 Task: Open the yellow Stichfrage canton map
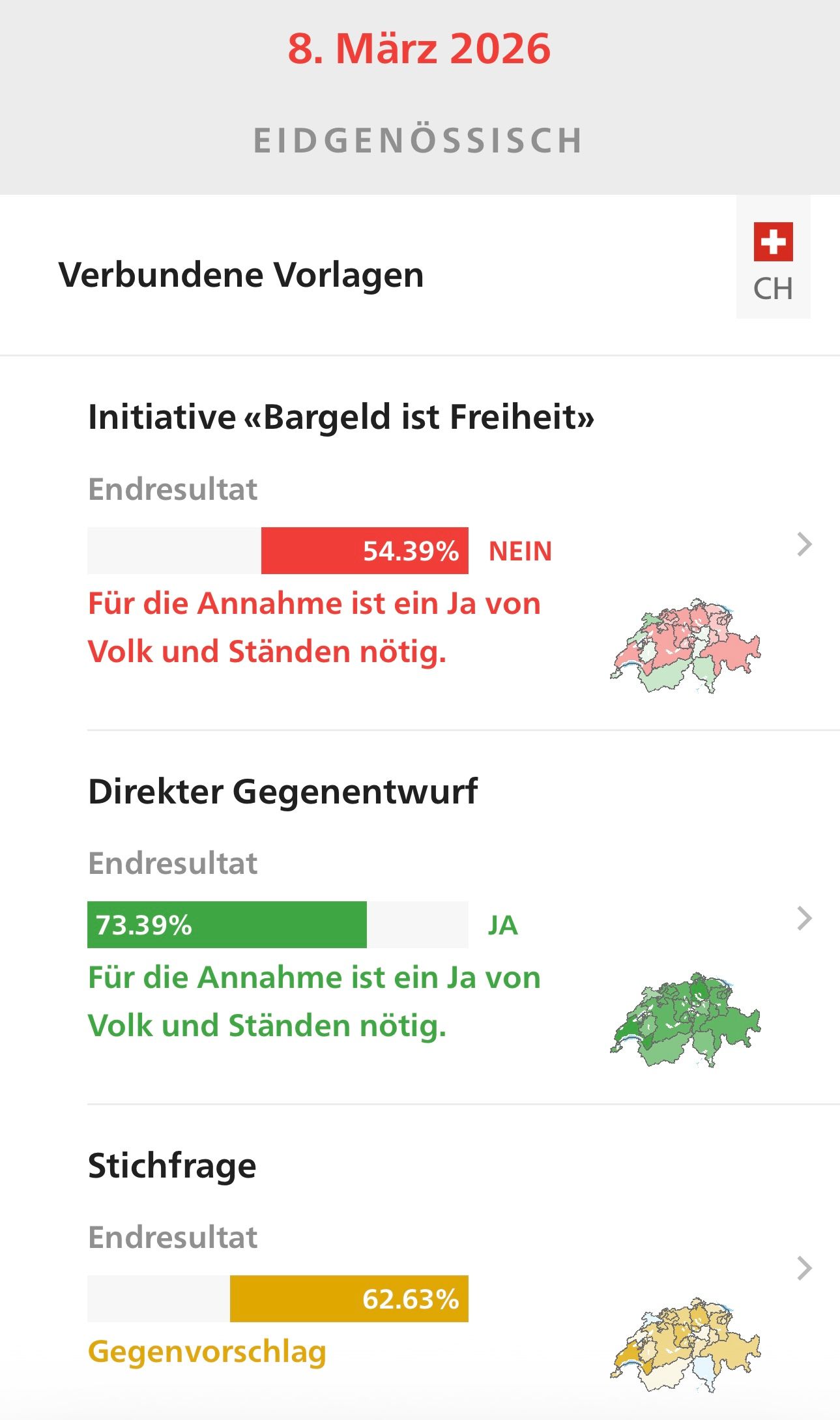click(686, 1344)
